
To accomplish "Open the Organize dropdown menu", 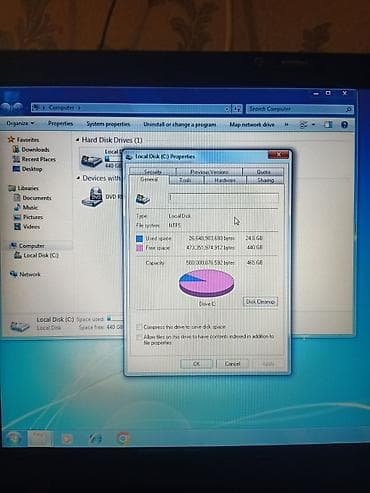I will tap(20, 123).
